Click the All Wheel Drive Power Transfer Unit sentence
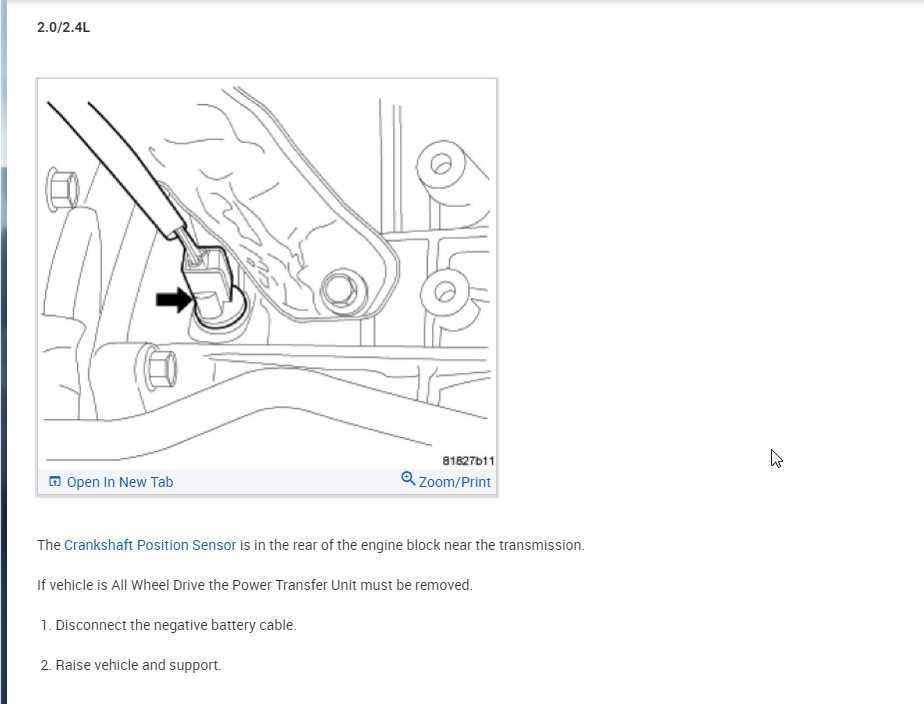The height and width of the screenshot is (704, 924). coord(255,585)
